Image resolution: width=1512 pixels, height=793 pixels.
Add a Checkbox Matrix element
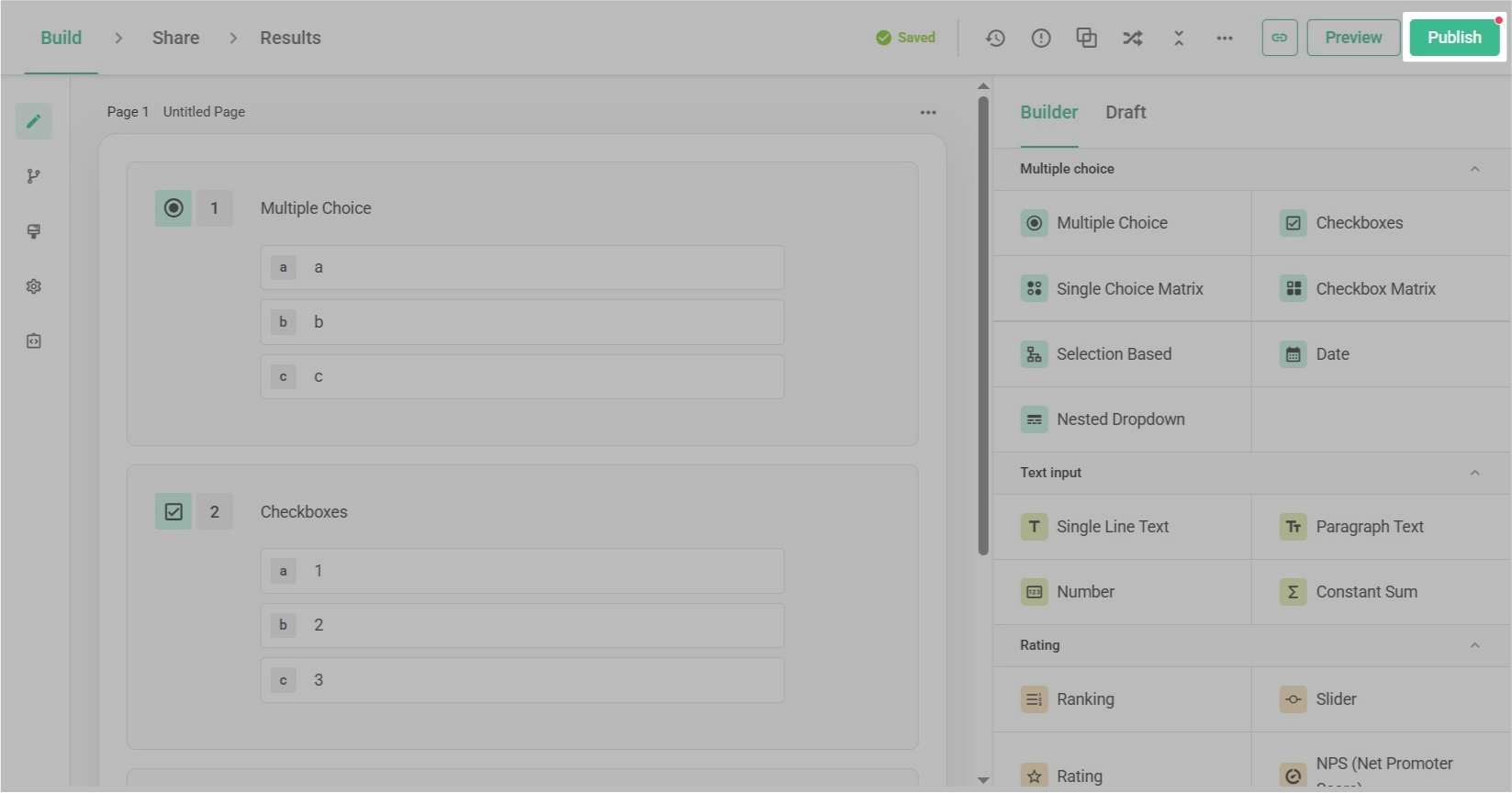pos(1382,289)
